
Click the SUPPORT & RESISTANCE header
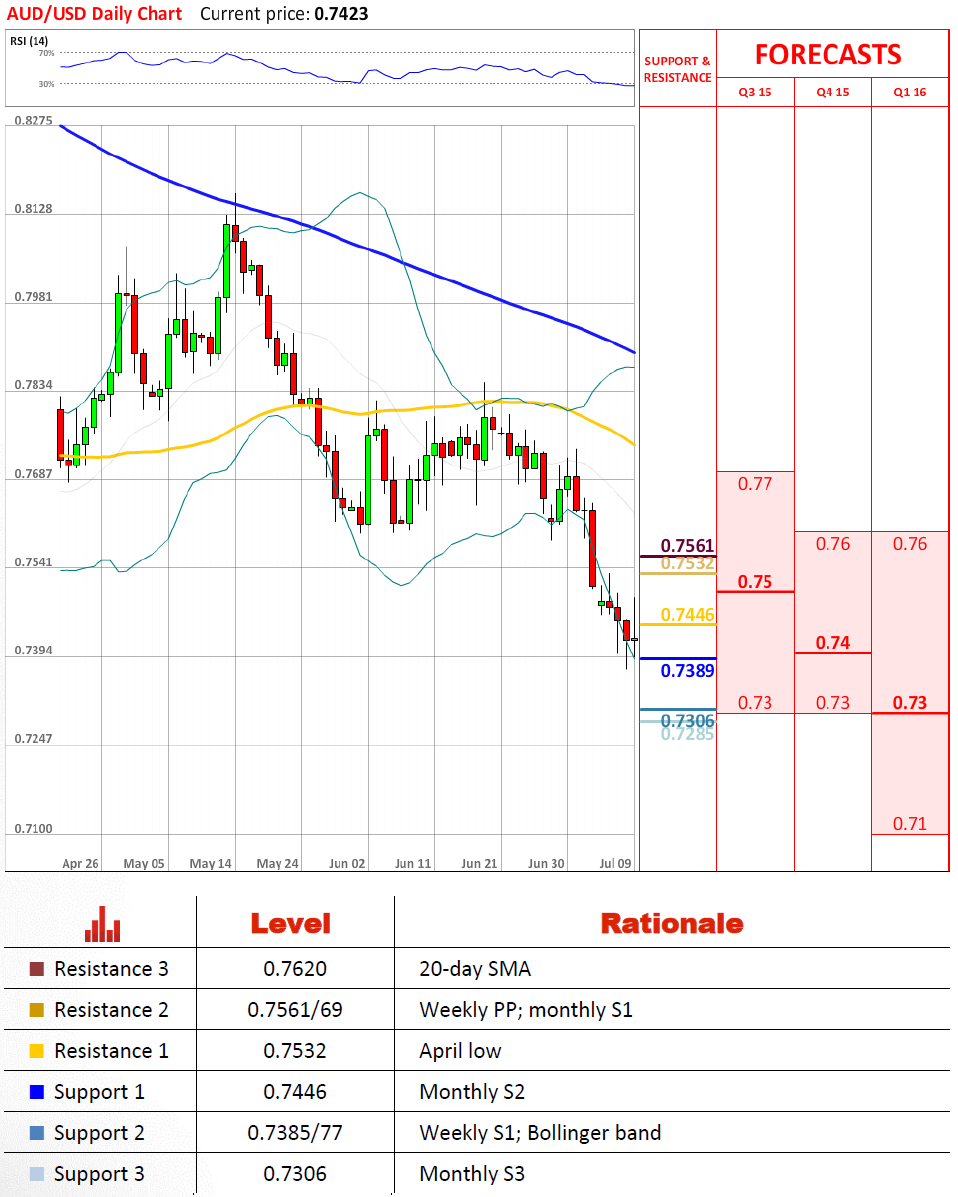[677, 69]
